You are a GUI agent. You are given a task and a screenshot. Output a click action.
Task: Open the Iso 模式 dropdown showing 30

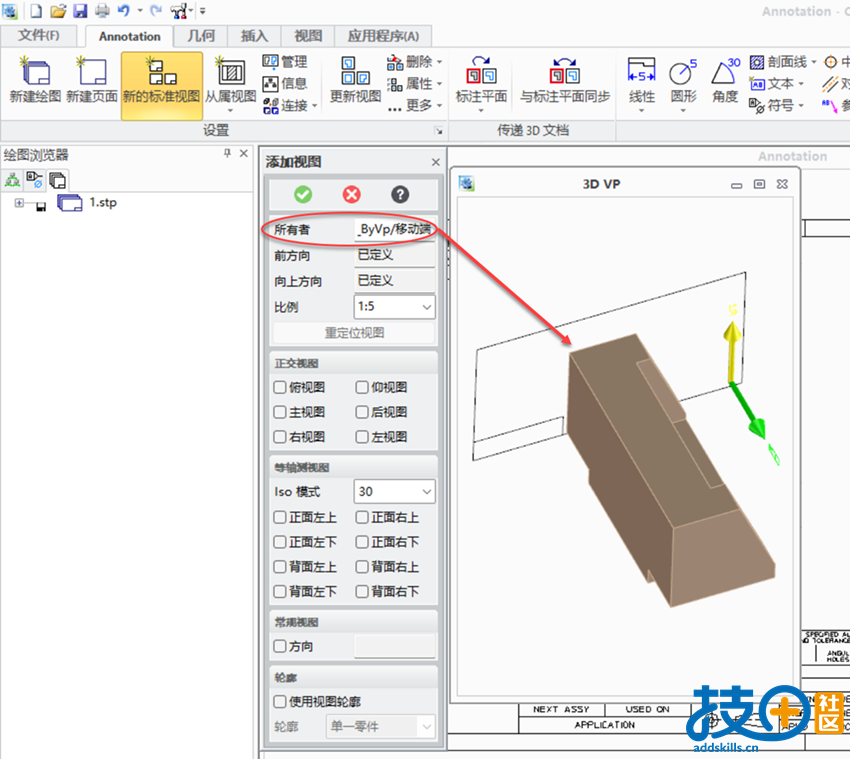pos(394,492)
